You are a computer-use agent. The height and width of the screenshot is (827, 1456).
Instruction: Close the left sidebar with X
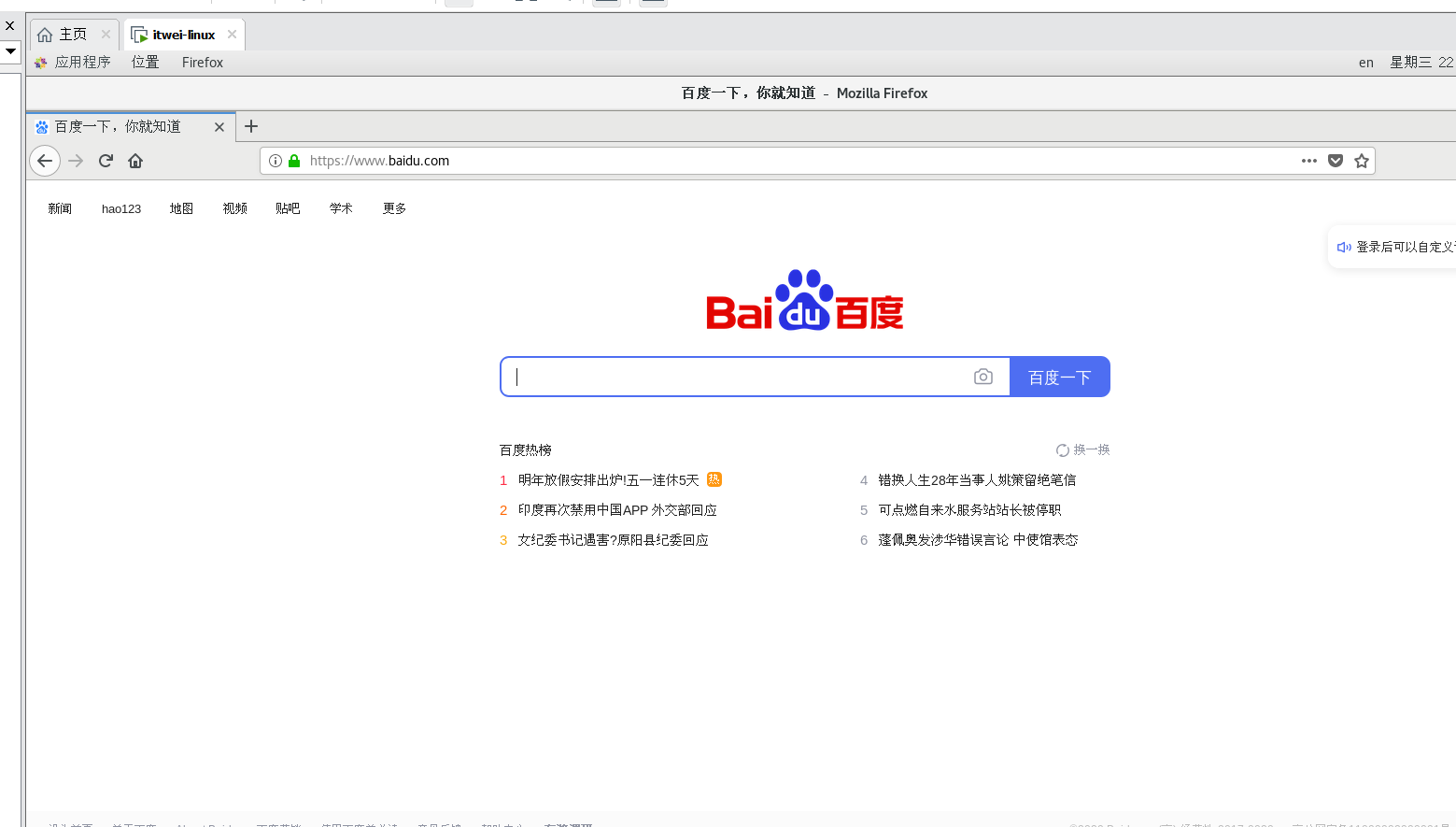point(10,25)
